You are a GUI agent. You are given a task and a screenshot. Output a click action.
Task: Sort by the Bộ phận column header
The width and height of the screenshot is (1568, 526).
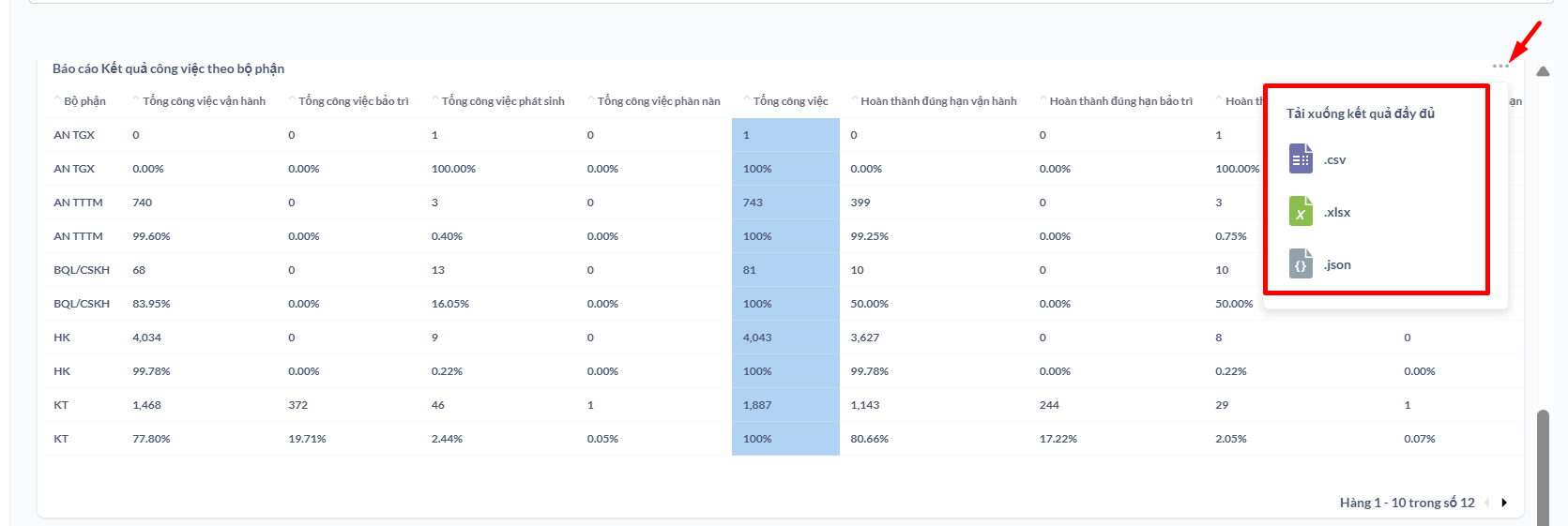(x=84, y=101)
